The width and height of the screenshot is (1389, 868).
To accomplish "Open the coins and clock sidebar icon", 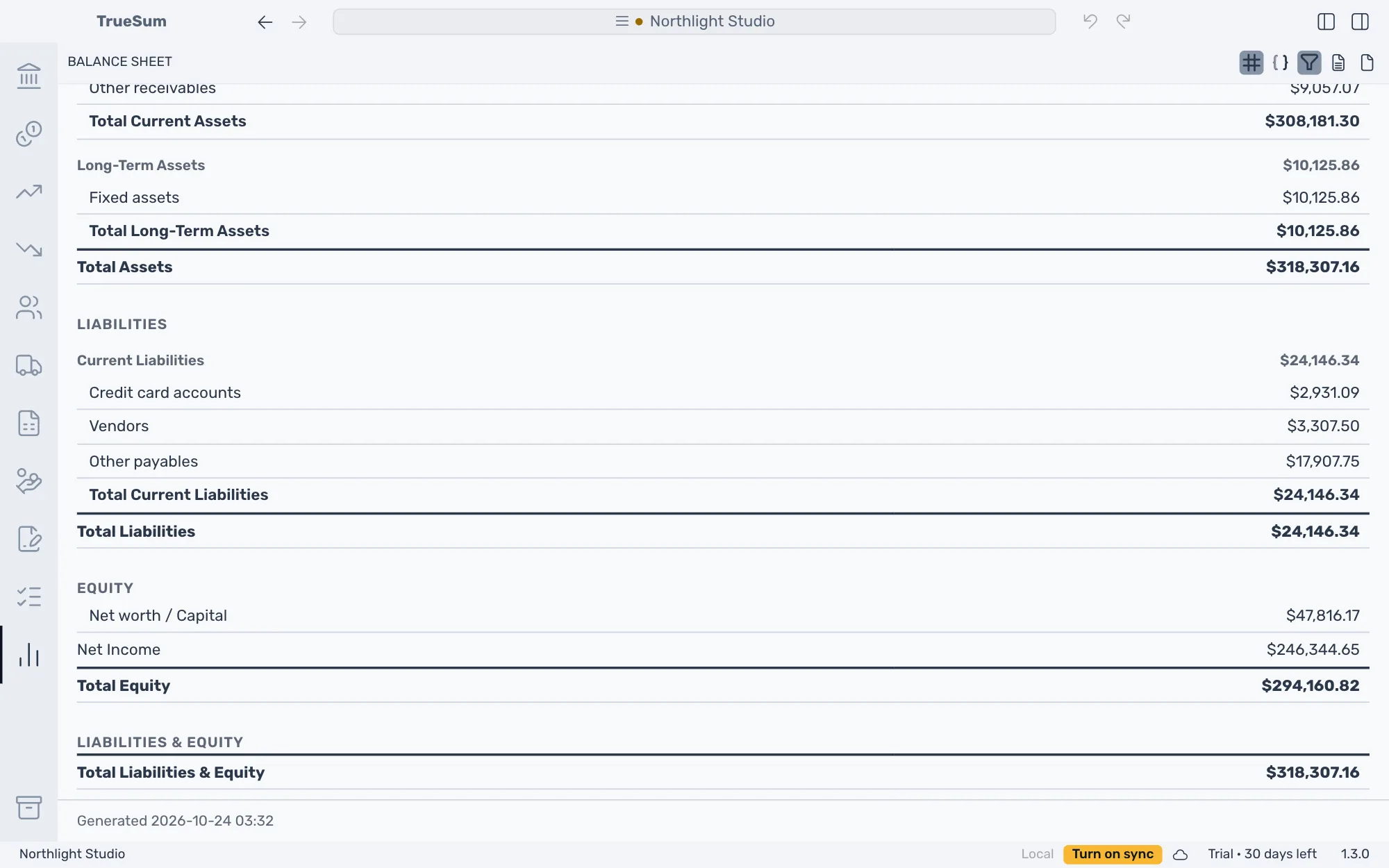I will tap(28, 133).
